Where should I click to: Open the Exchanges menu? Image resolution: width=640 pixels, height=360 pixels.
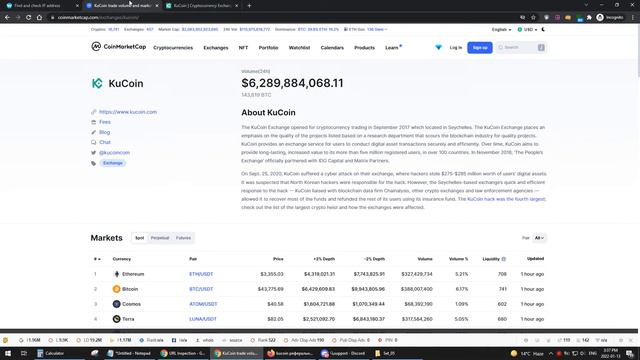click(216, 48)
